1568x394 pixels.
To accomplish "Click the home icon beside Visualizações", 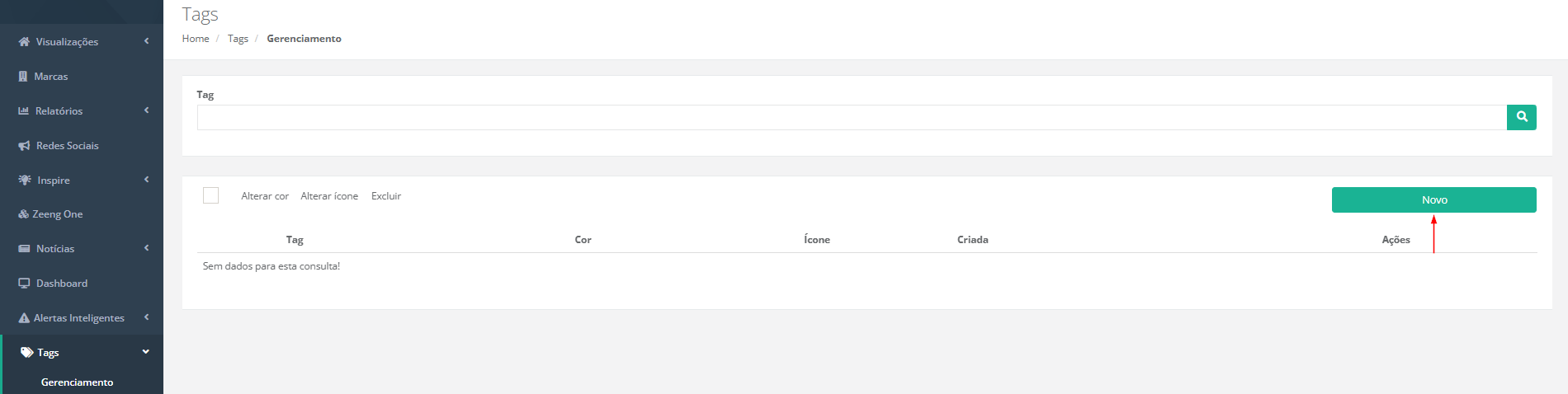I will click(24, 42).
